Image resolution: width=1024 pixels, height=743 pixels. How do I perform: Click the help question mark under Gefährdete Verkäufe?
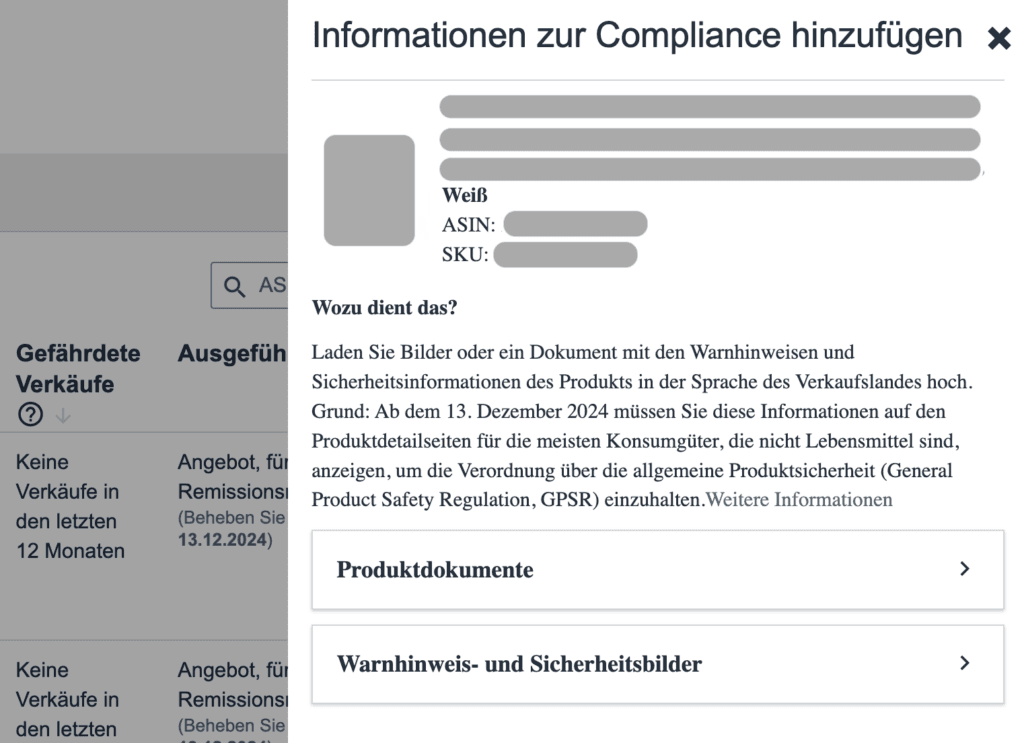[x=29, y=416]
